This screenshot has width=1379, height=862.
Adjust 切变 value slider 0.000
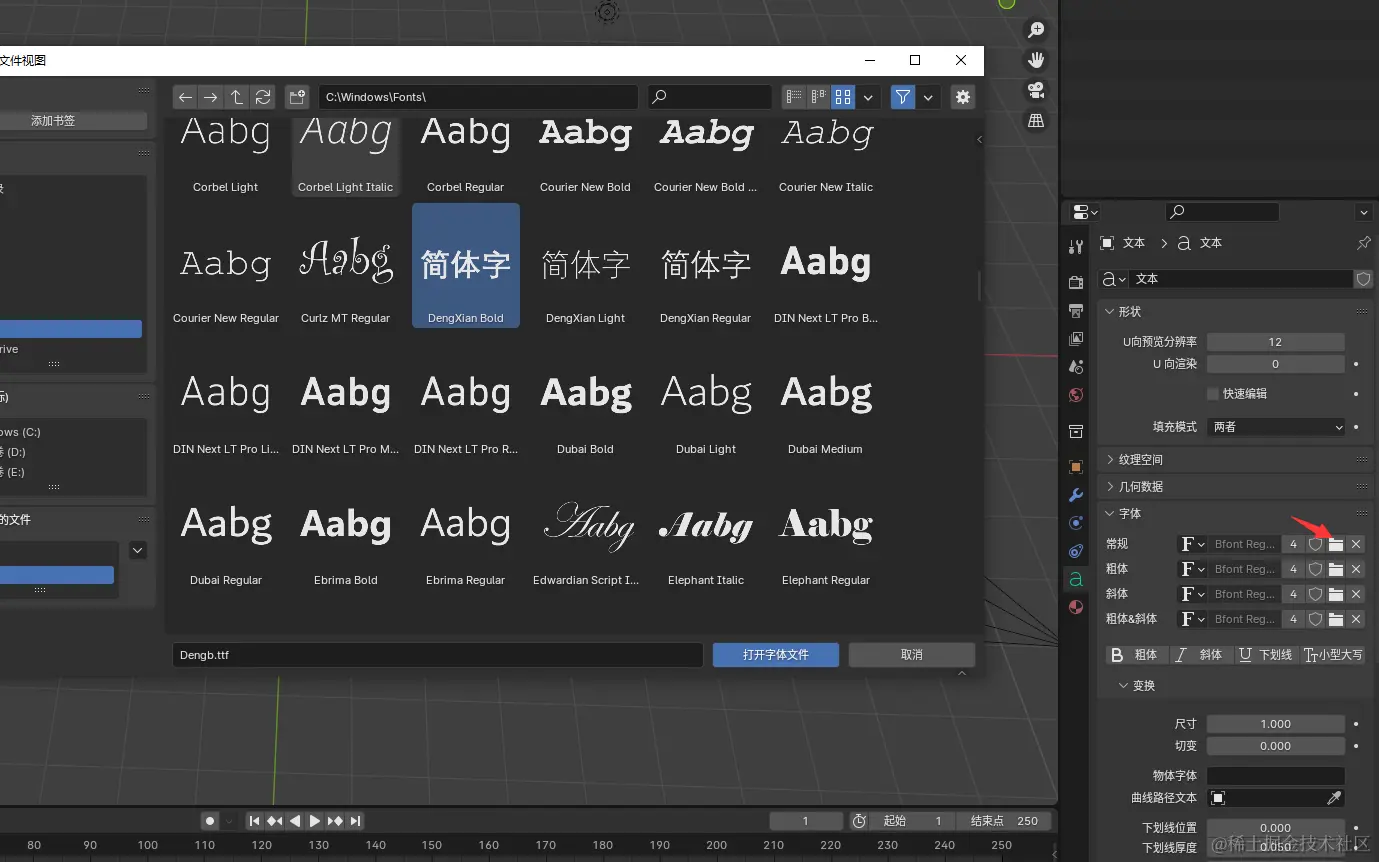[x=1276, y=746]
